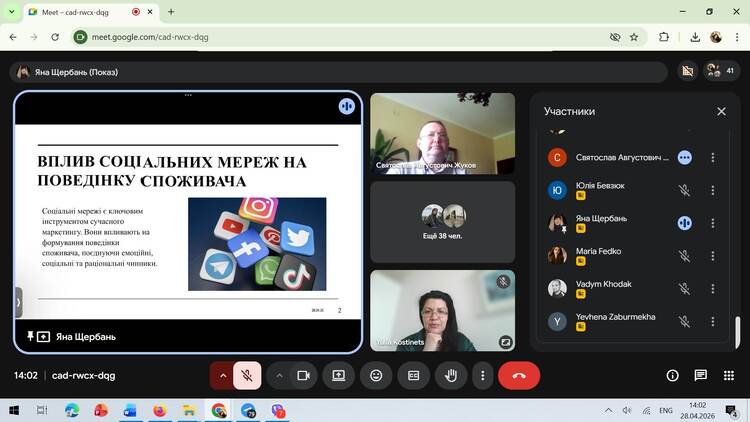750x422 pixels.
Task: Open File Explorer from the taskbar
Action: tap(189, 410)
